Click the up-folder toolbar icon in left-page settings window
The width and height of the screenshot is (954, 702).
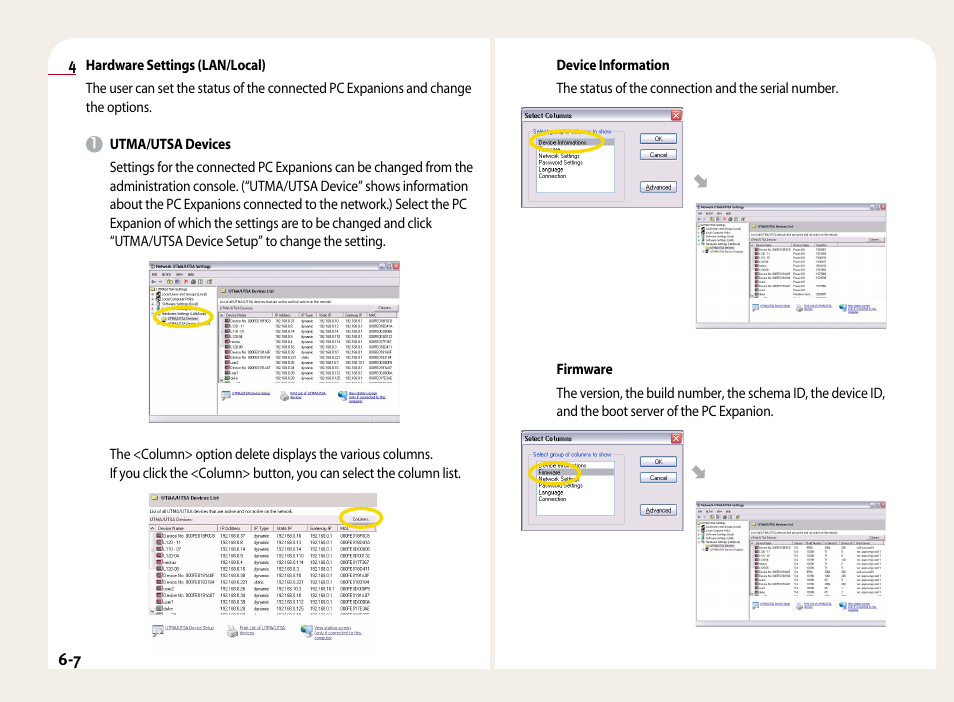coord(170,282)
